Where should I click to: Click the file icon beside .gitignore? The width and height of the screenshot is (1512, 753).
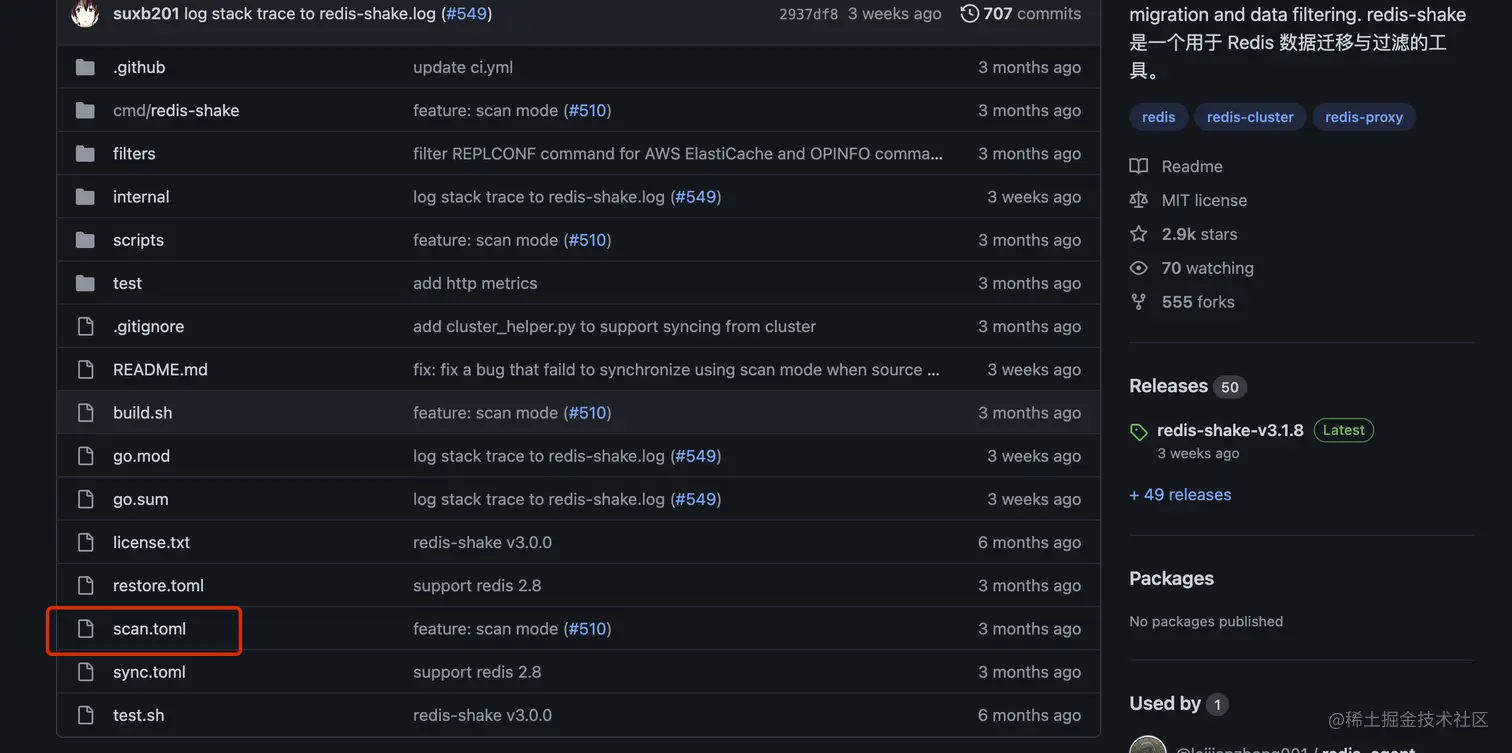tap(85, 326)
